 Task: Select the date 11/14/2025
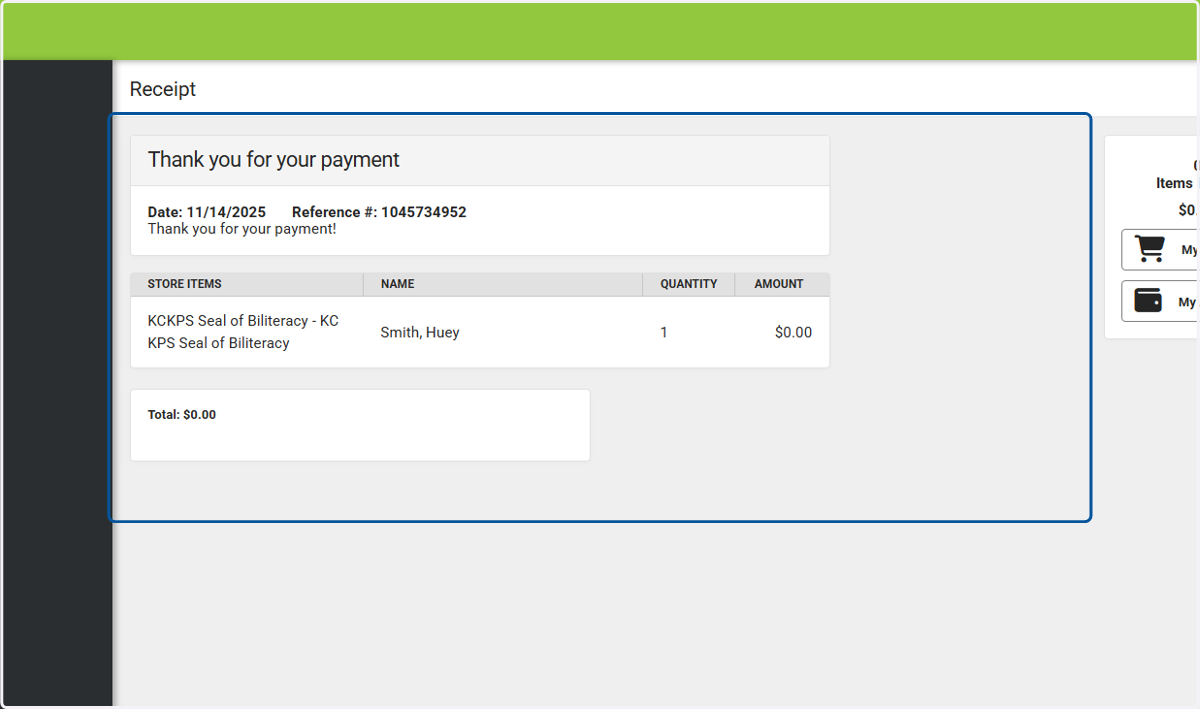(226, 212)
